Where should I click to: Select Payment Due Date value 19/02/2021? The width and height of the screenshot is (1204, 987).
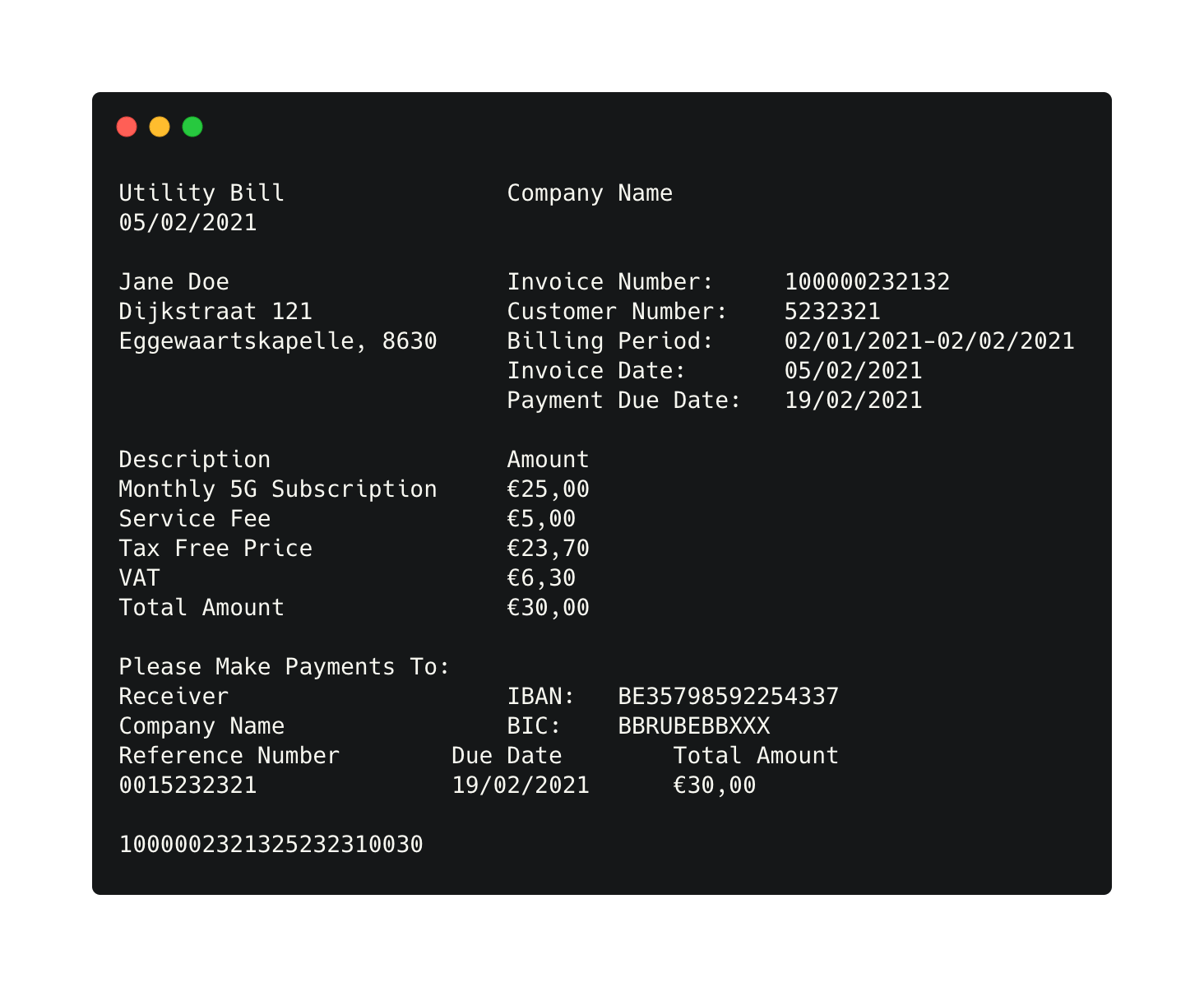(x=853, y=400)
